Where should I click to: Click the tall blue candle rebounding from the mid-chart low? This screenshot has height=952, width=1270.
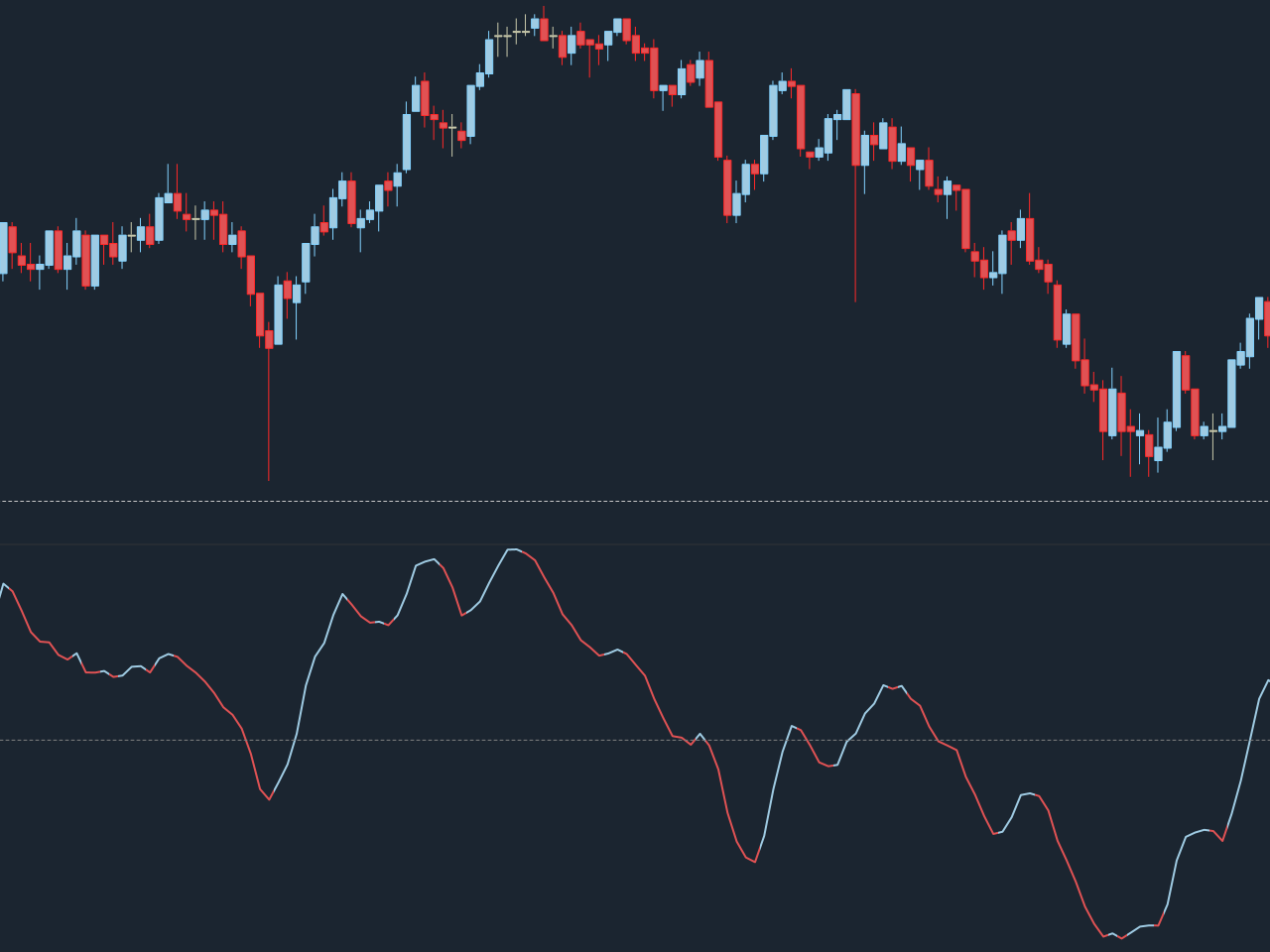coord(773,110)
